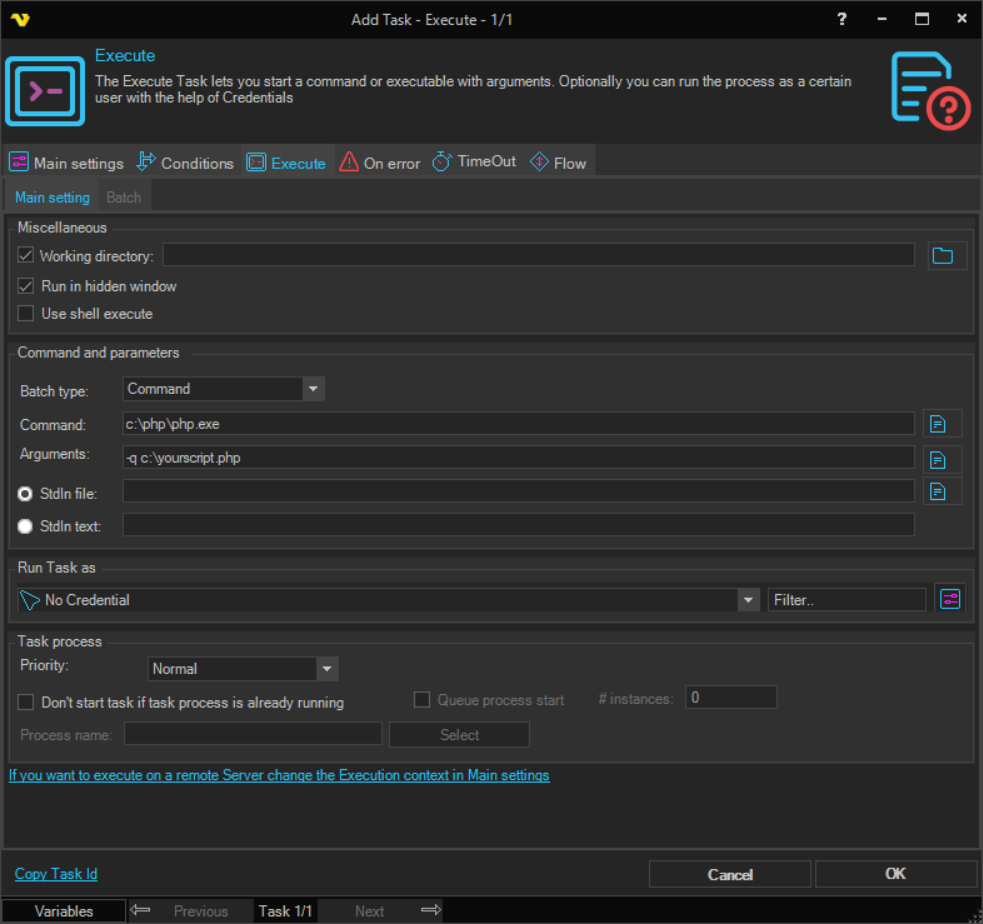Screen dimensions: 983x924
Task: Click inside the Filter input field
Action: tap(845, 597)
